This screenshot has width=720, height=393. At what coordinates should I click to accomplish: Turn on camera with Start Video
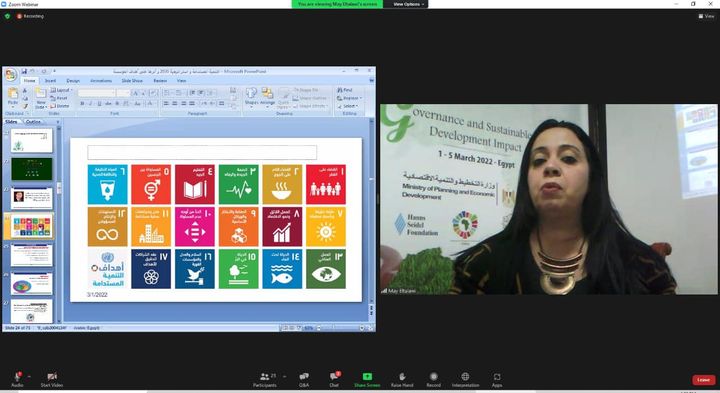[52, 376]
